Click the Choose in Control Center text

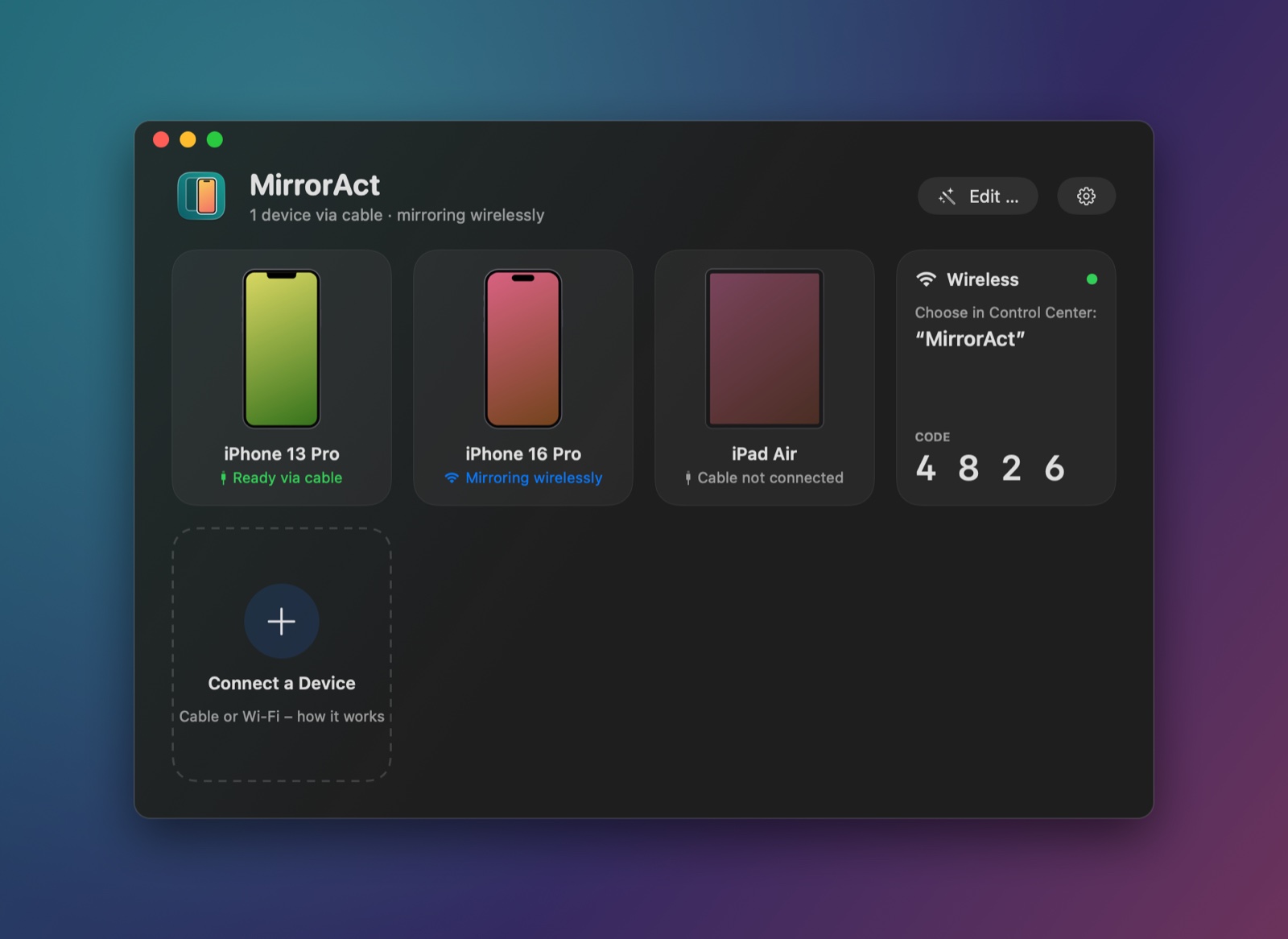pyautogui.click(x=1005, y=312)
